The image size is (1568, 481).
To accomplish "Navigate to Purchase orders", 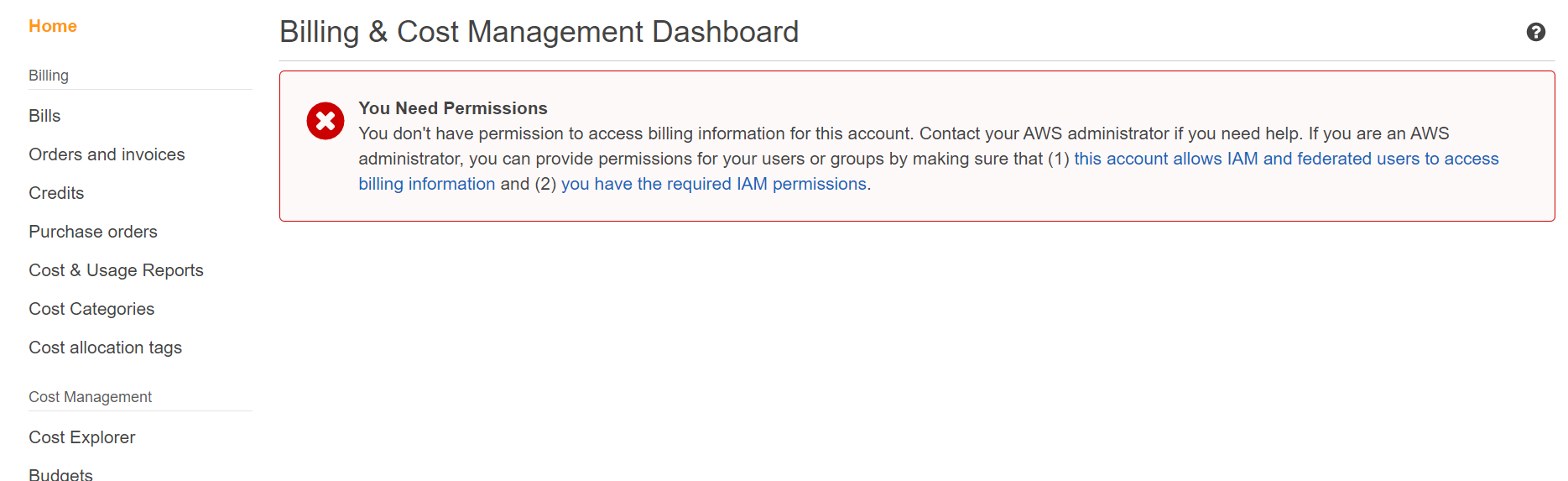I will tap(93, 232).
